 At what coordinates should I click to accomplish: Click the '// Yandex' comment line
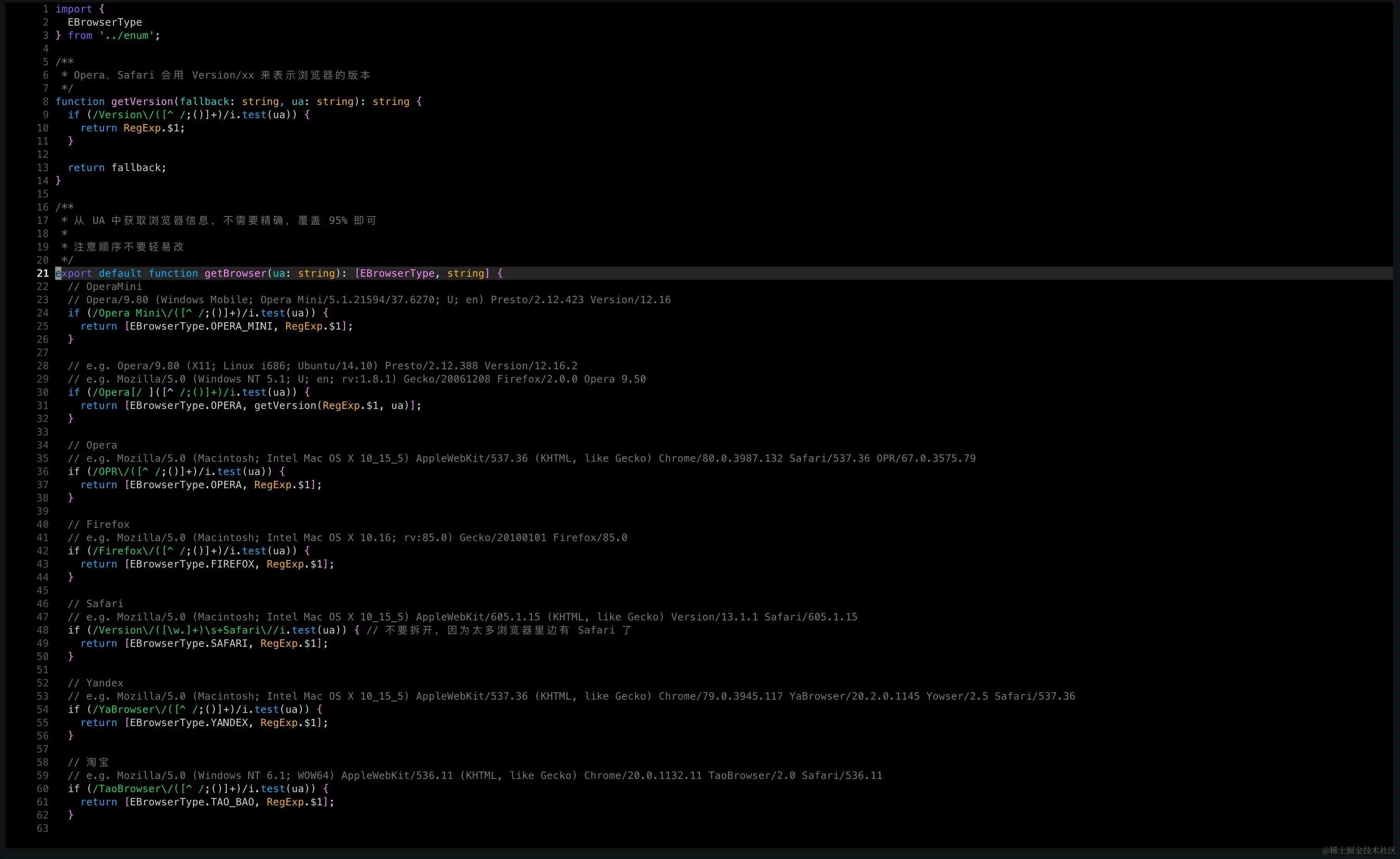(95, 683)
